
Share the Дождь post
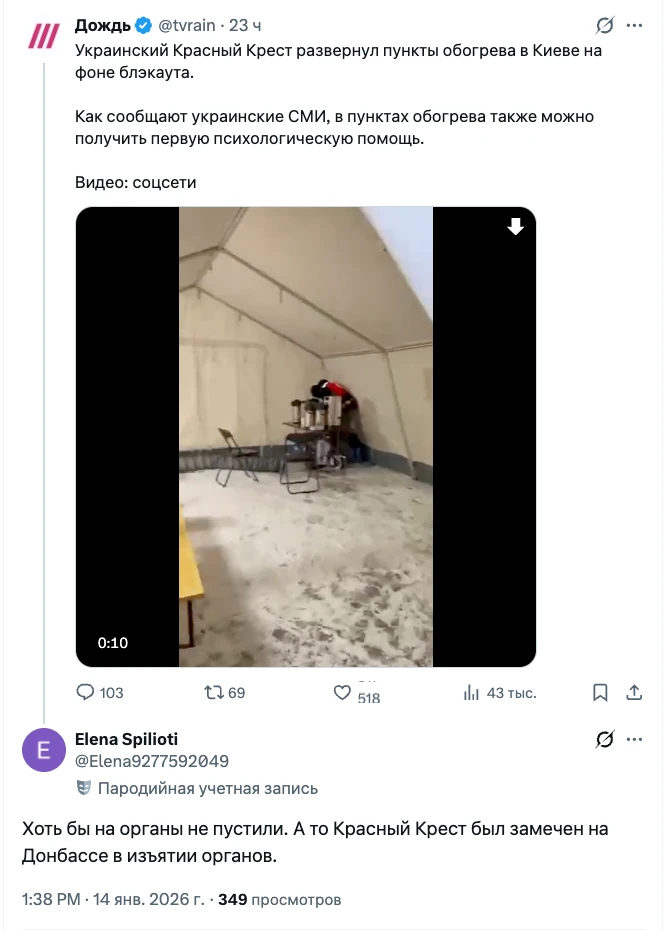(x=633, y=692)
